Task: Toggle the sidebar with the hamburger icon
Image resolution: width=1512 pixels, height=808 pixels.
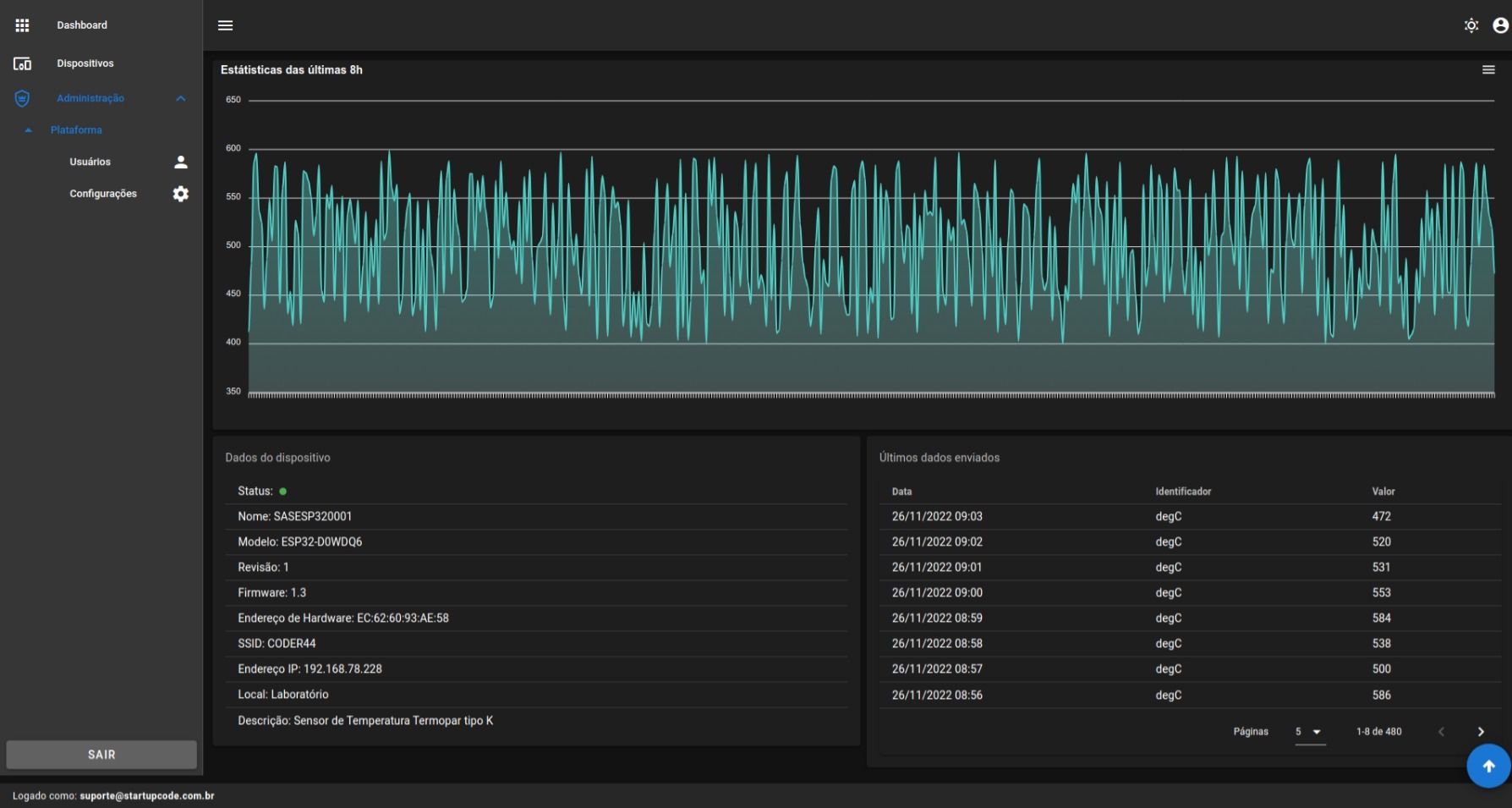Action: [x=225, y=25]
